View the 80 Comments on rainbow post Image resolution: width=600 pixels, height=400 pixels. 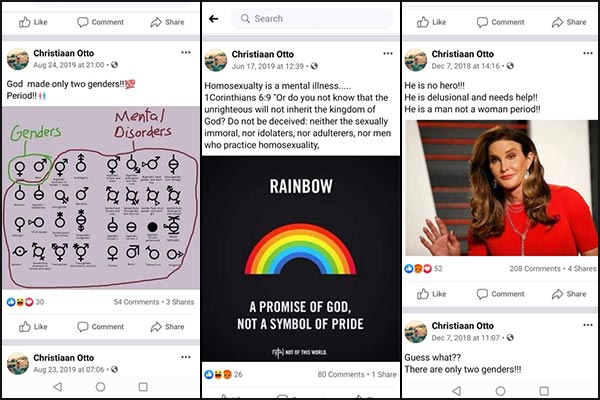[x=341, y=374]
